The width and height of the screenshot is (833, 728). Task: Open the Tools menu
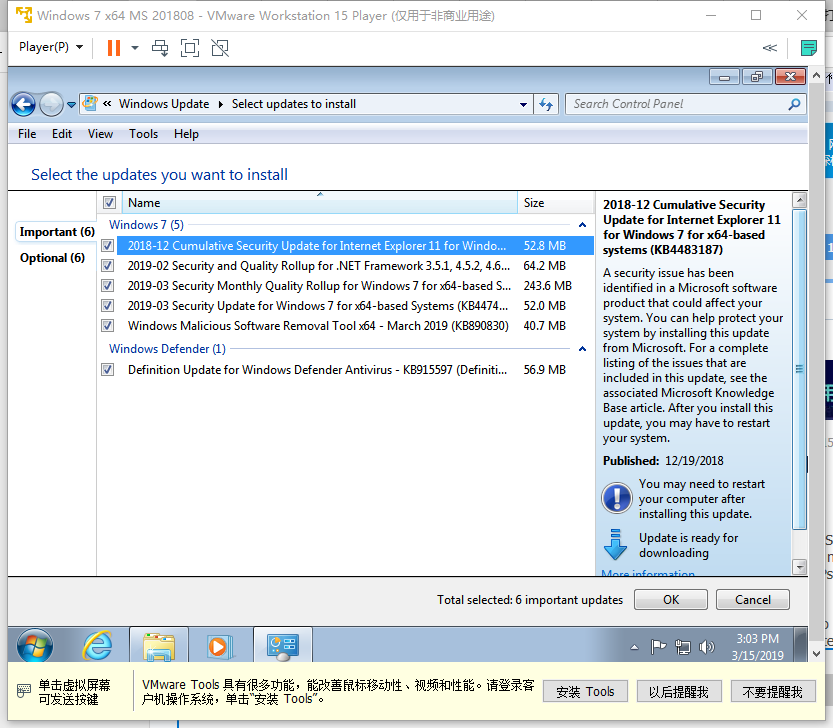(143, 134)
